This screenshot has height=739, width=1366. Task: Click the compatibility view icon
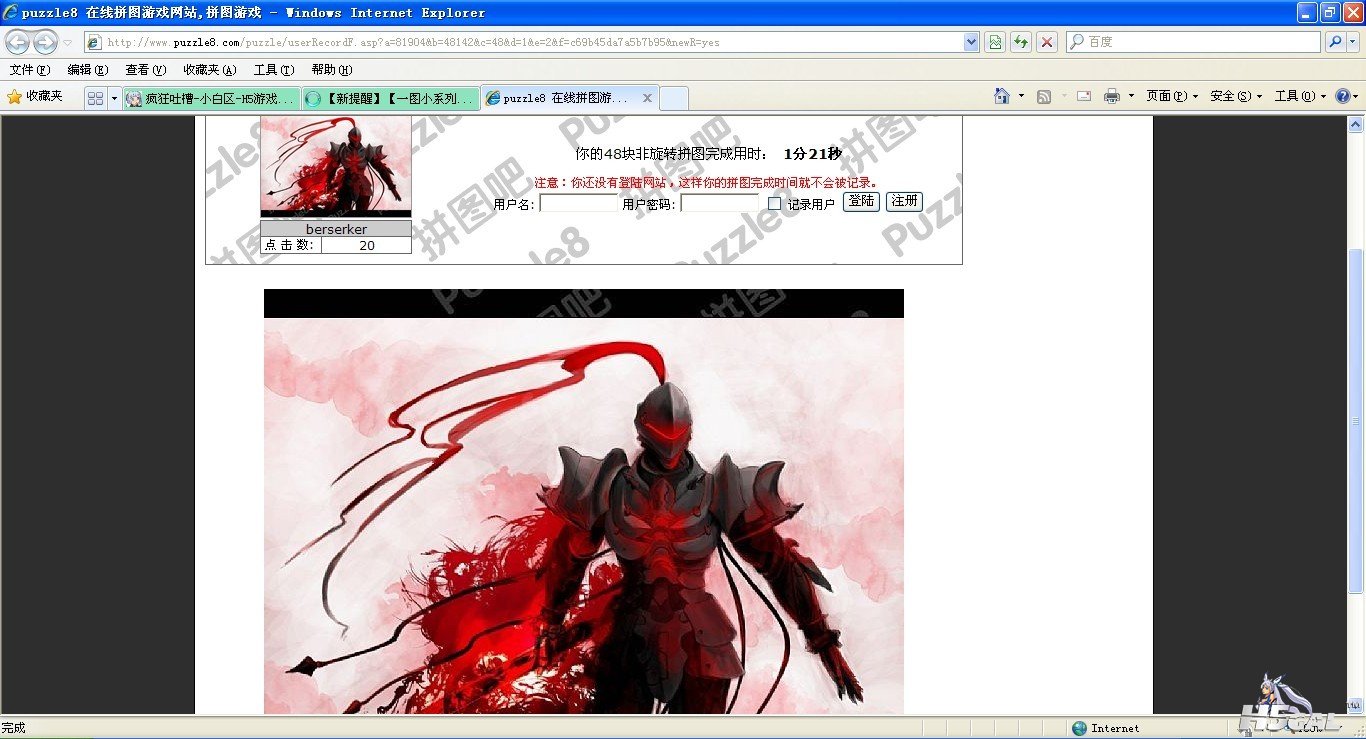[995, 42]
